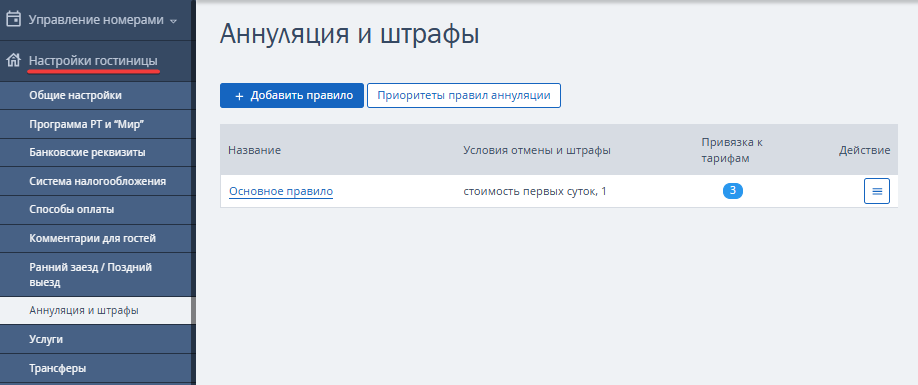Click the Действие column header
The height and width of the screenshot is (385, 918).
[864, 150]
